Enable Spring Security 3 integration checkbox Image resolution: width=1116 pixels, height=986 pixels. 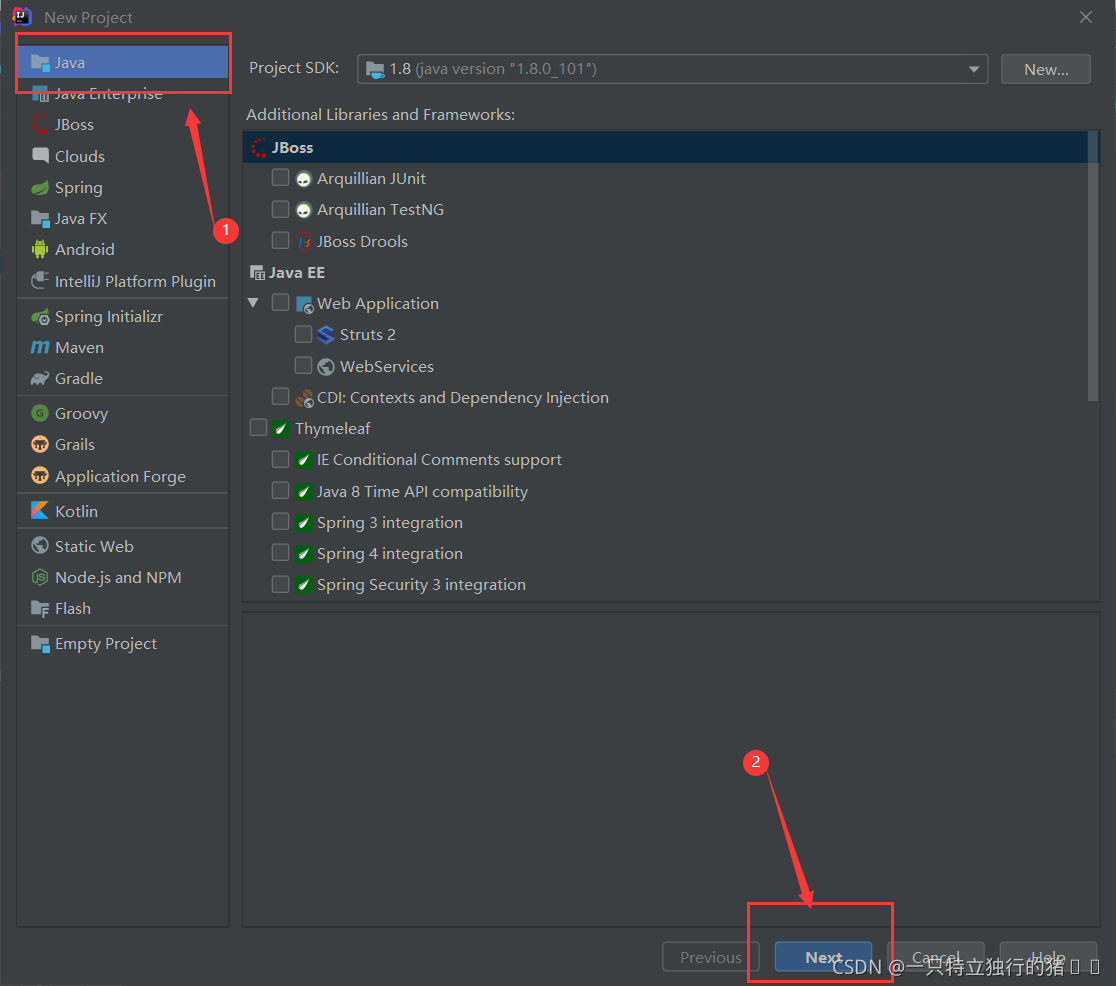[x=280, y=584]
